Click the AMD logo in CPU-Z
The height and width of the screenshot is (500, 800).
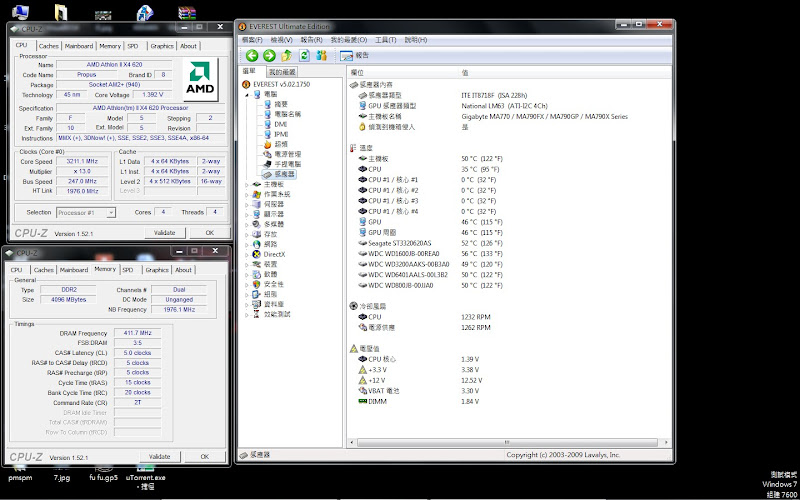(x=200, y=80)
